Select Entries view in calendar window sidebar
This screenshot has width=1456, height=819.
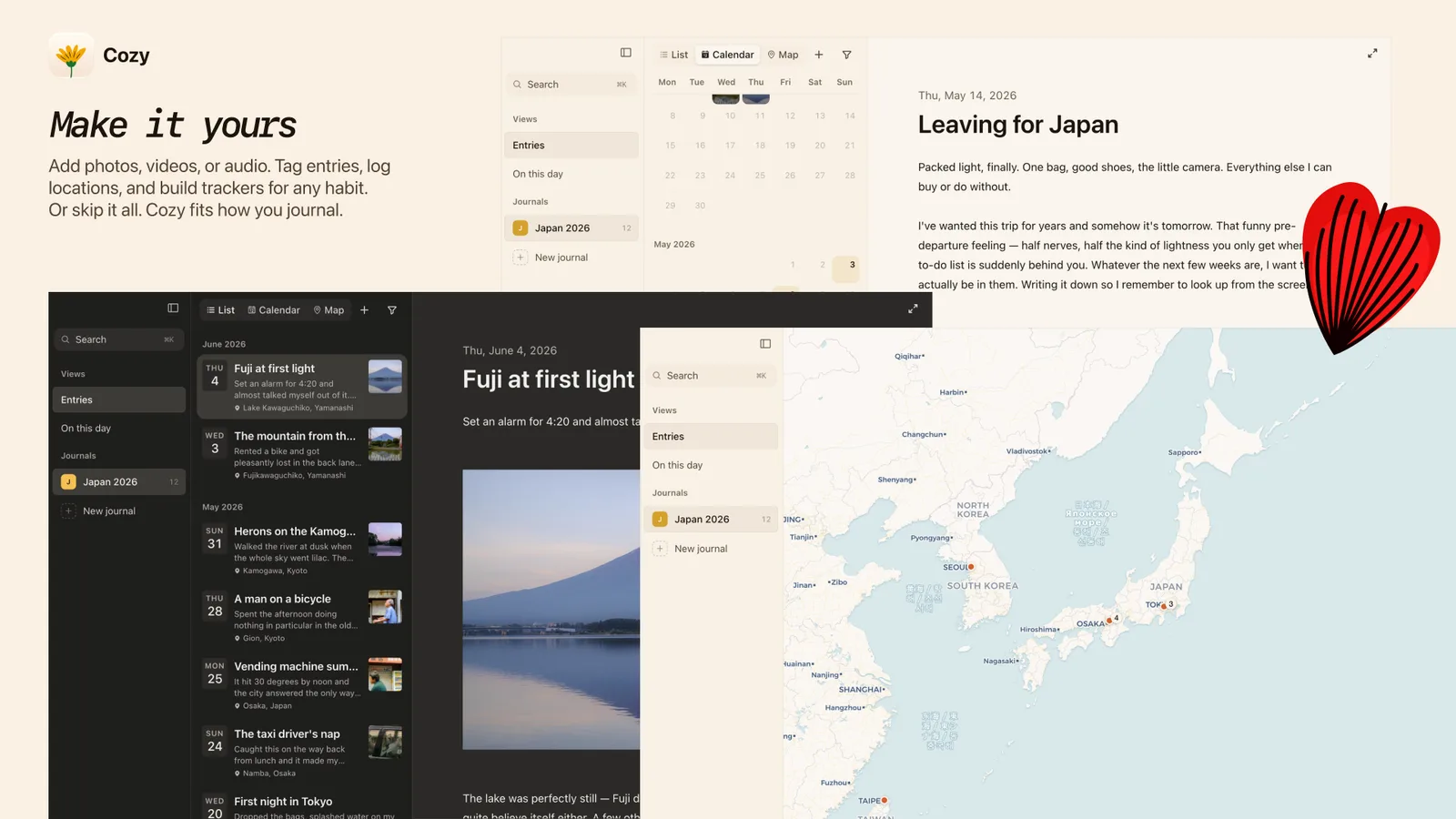pos(571,146)
